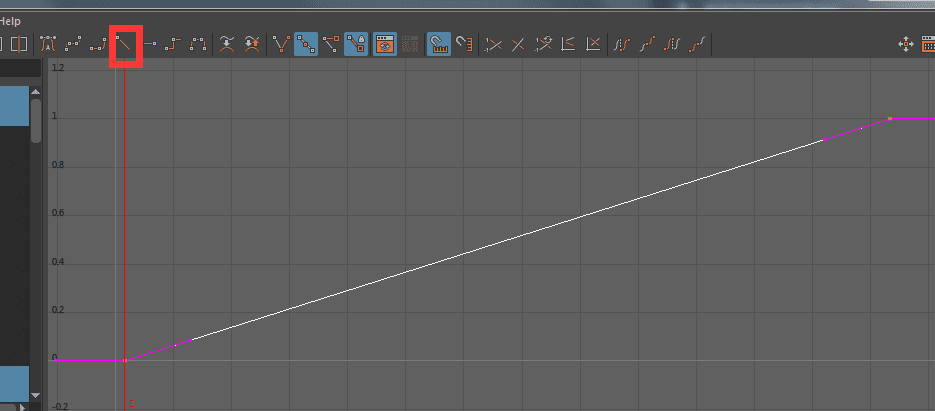Toggle Lock tangent weight
Image resolution: width=935 pixels, height=411 pixels.
356,44
